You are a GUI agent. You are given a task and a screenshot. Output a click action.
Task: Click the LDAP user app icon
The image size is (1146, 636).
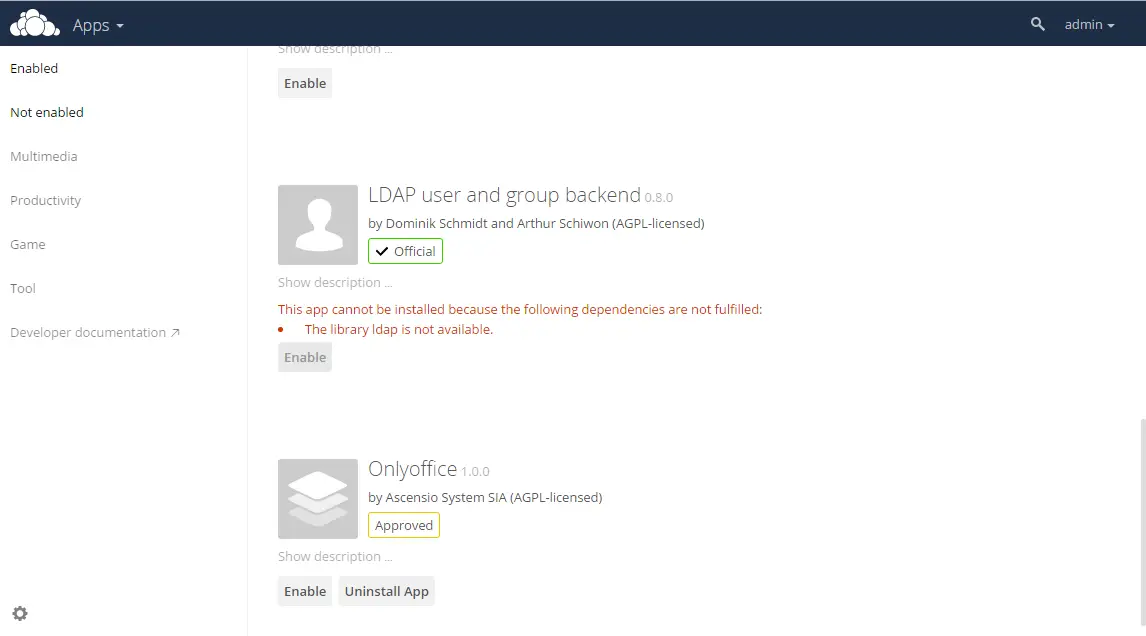(x=318, y=224)
